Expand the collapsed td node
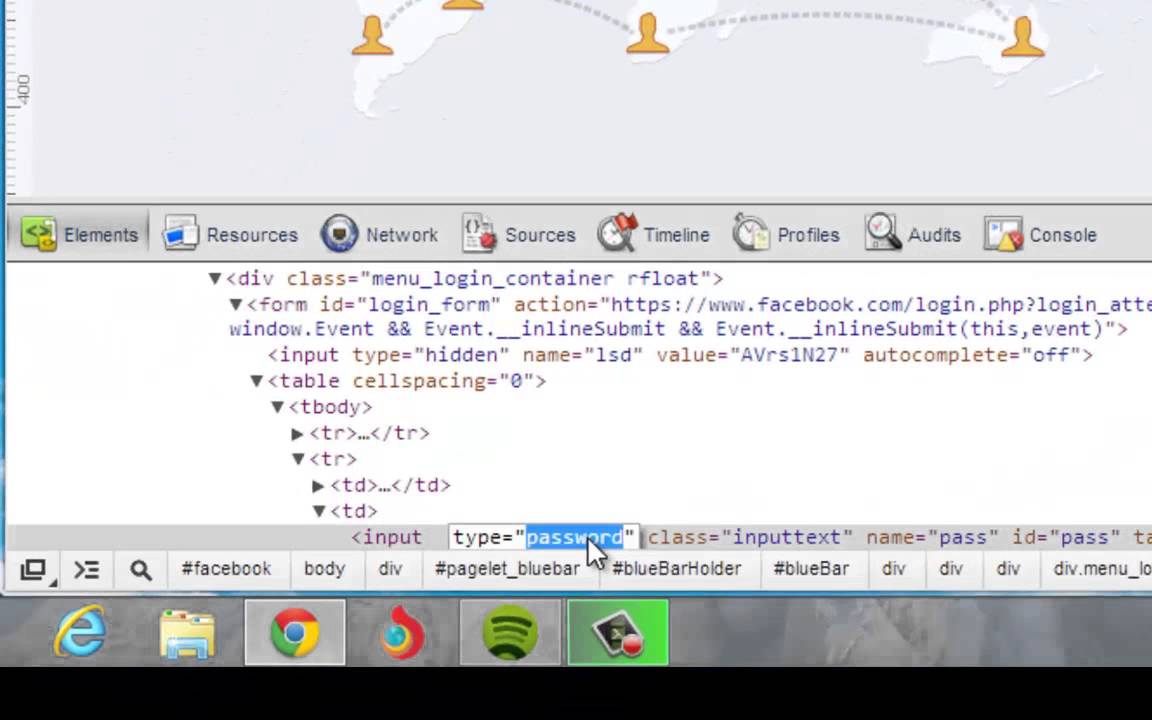1152x720 pixels. tap(318, 485)
